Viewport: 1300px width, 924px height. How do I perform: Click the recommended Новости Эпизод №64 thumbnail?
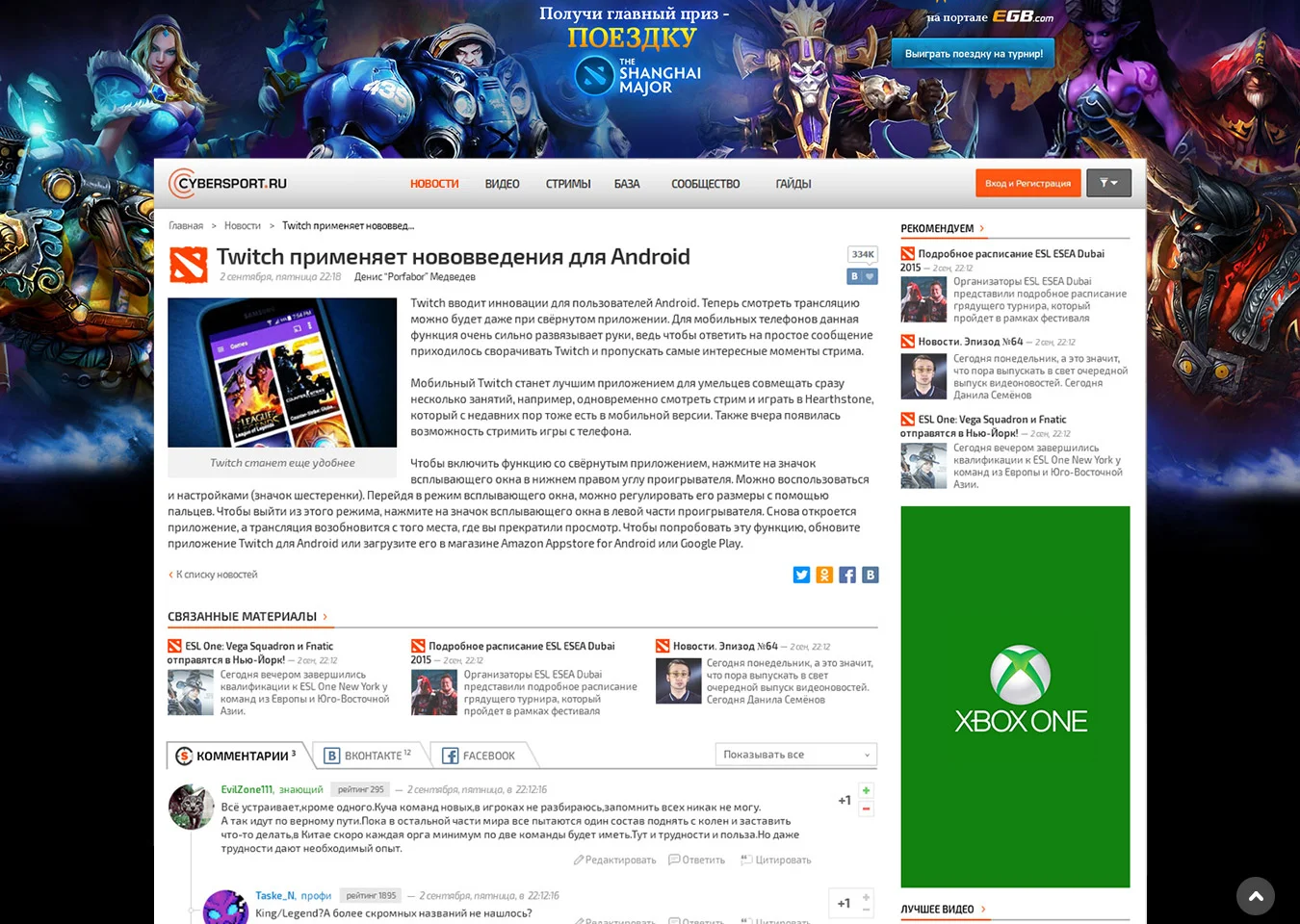point(923,376)
